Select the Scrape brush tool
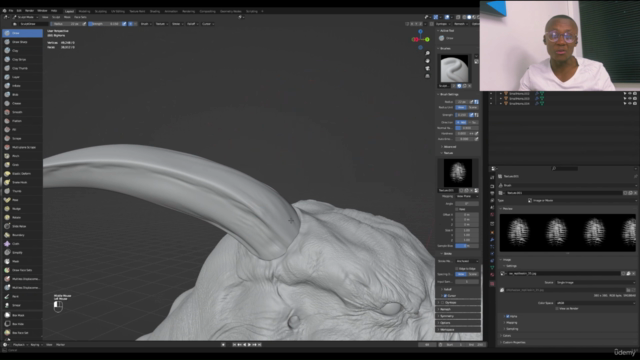The height and width of the screenshot is (360, 640). click(22, 138)
